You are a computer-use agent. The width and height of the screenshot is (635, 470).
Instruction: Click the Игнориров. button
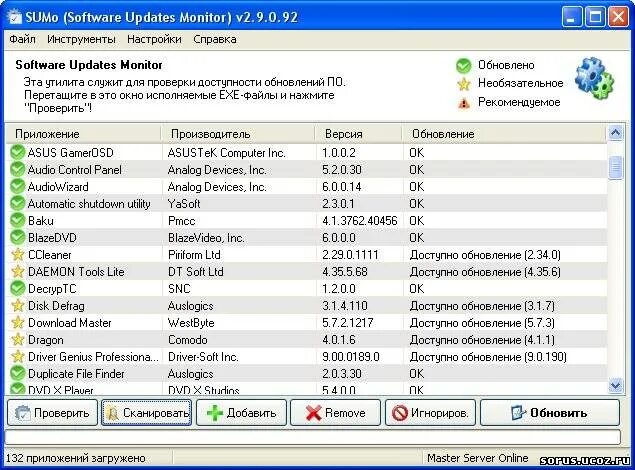click(430, 413)
